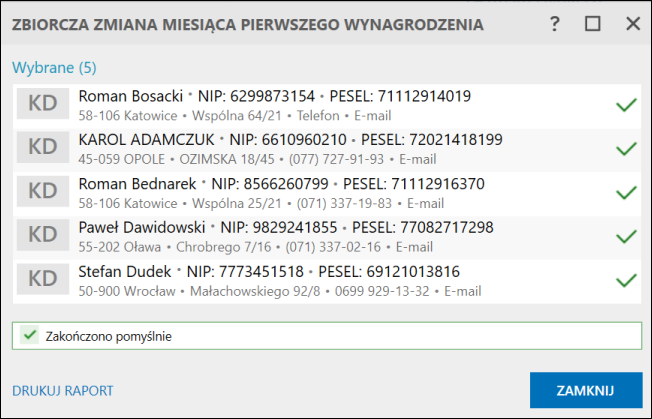Open the DRUKUJ RAPORT link
652x419 pixels.
coord(63,391)
